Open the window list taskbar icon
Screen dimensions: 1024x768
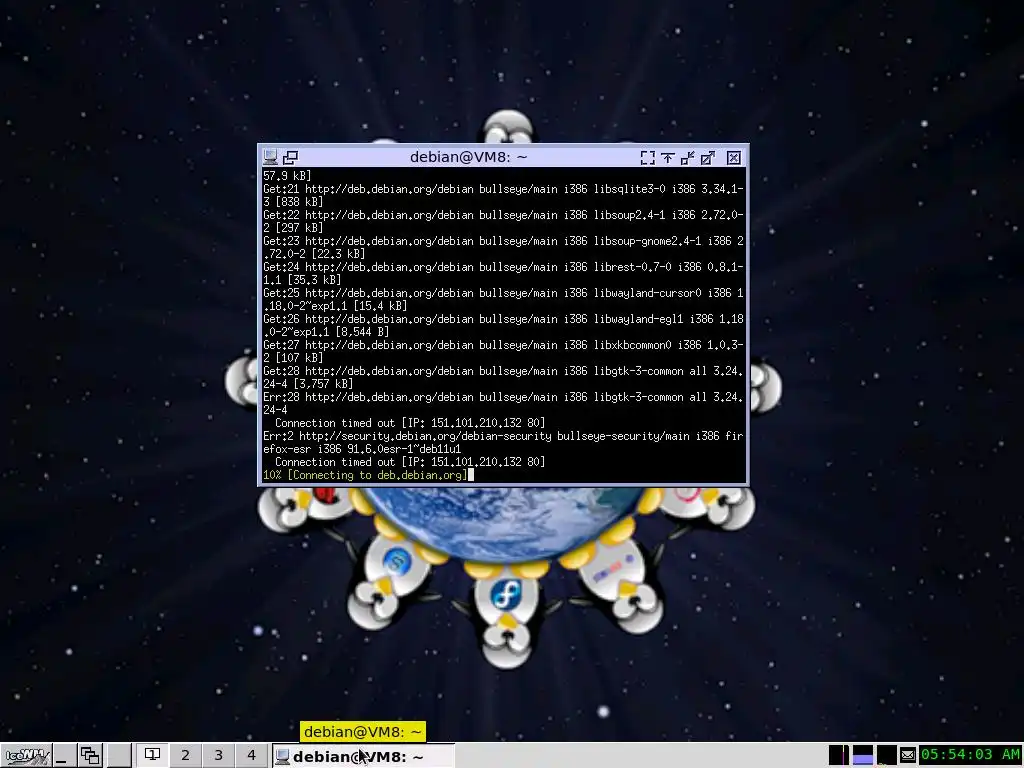pos(90,756)
